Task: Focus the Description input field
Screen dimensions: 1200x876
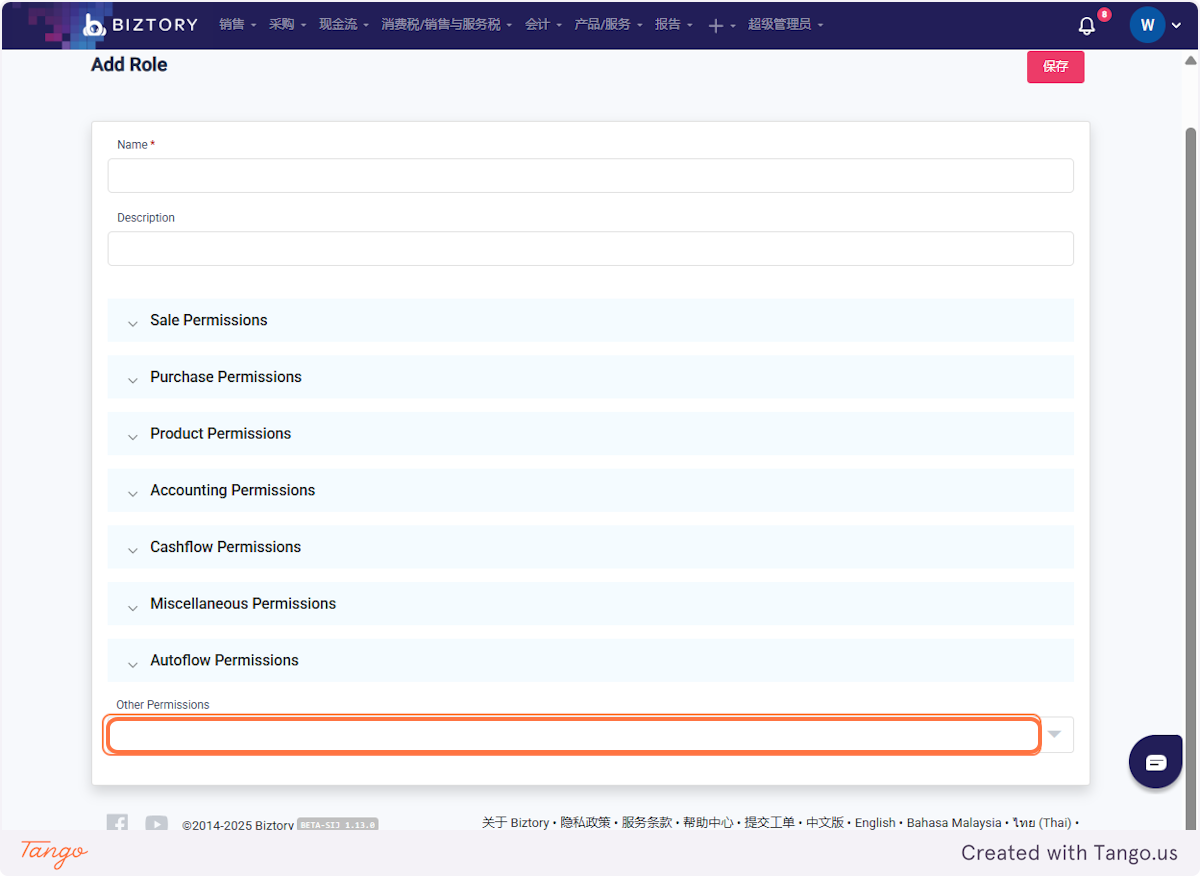Action: (590, 248)
